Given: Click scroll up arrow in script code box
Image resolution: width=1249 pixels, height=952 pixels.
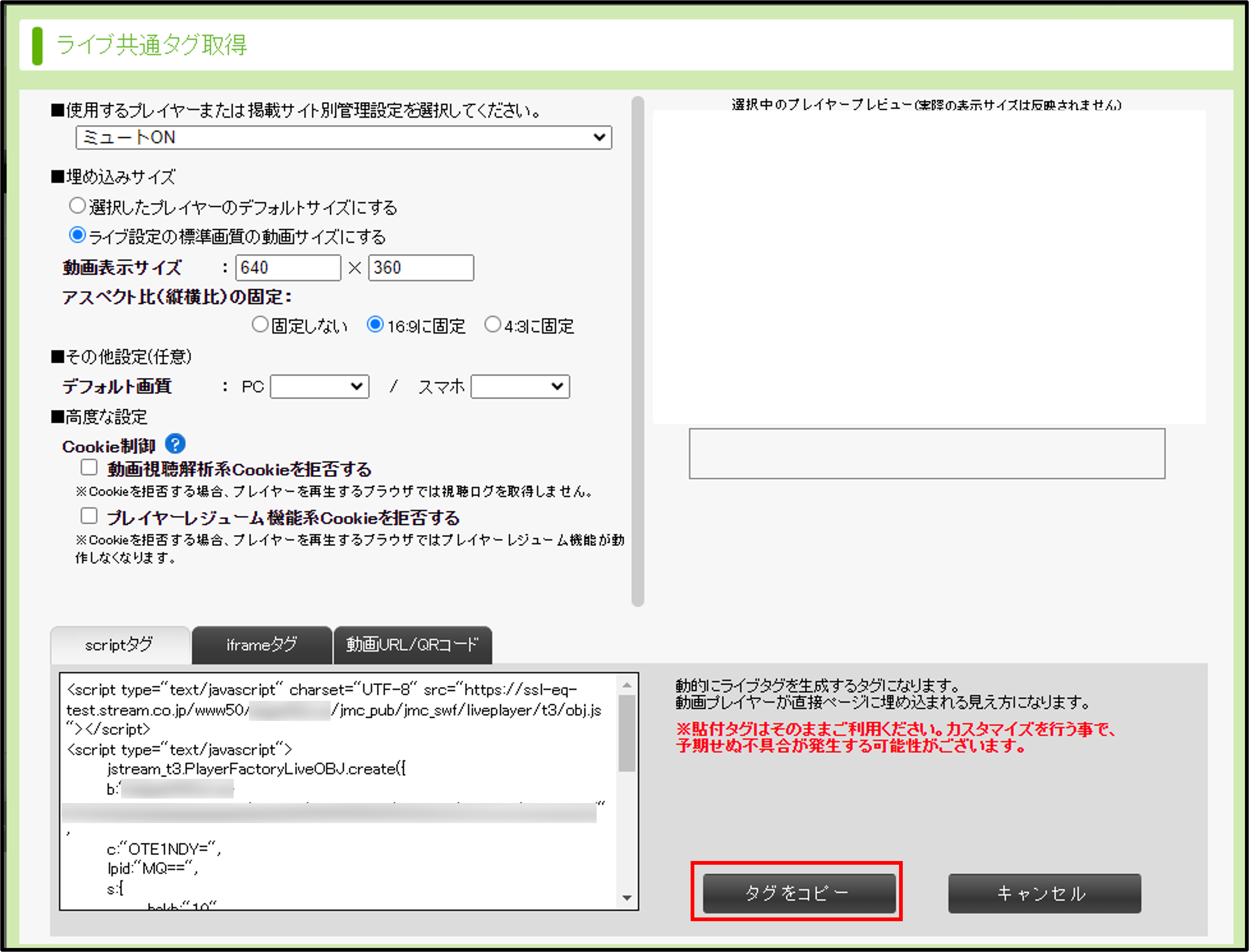Looking at the screenshot, I should (627, 686).
